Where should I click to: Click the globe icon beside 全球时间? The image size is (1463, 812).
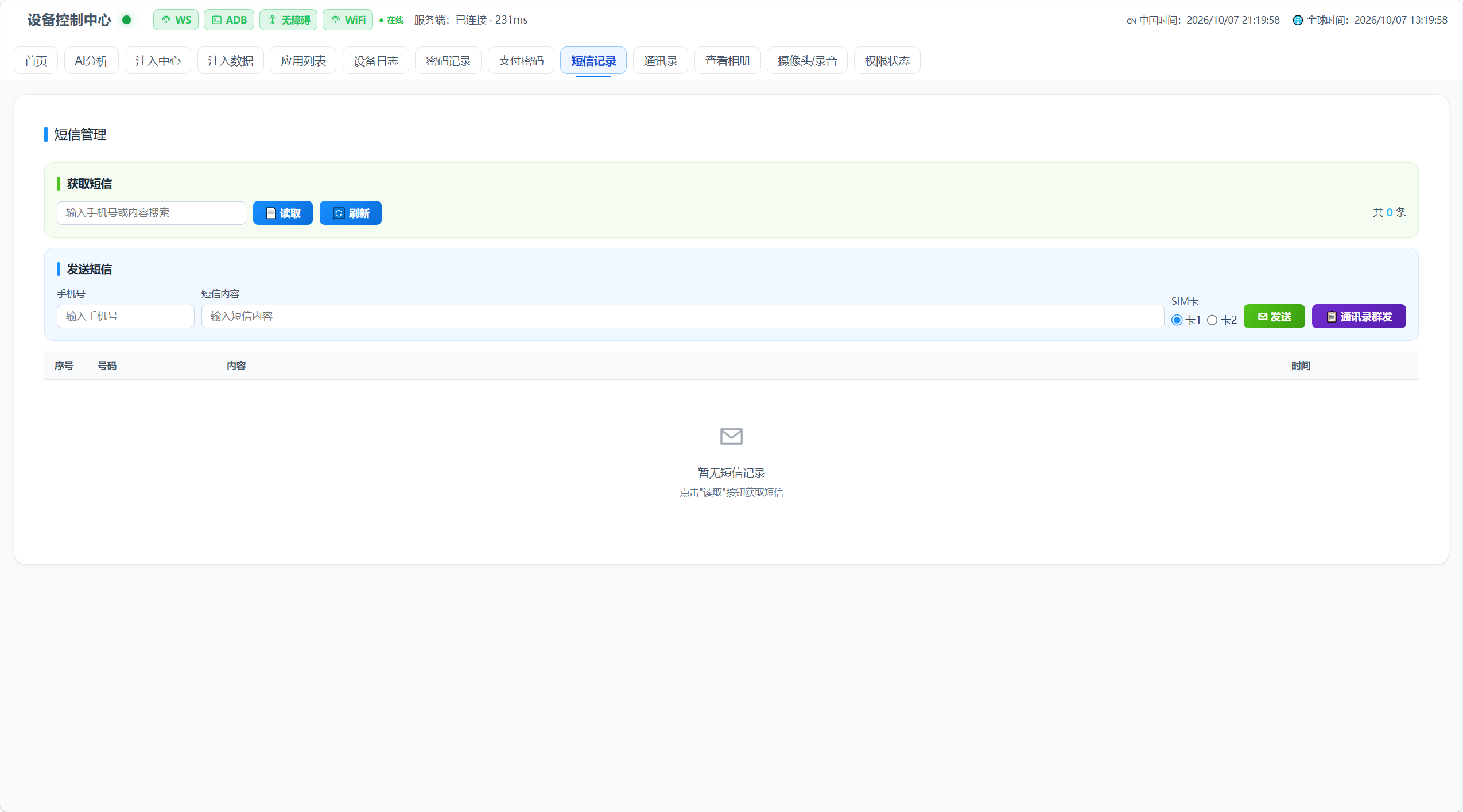tap(1298, 20)
